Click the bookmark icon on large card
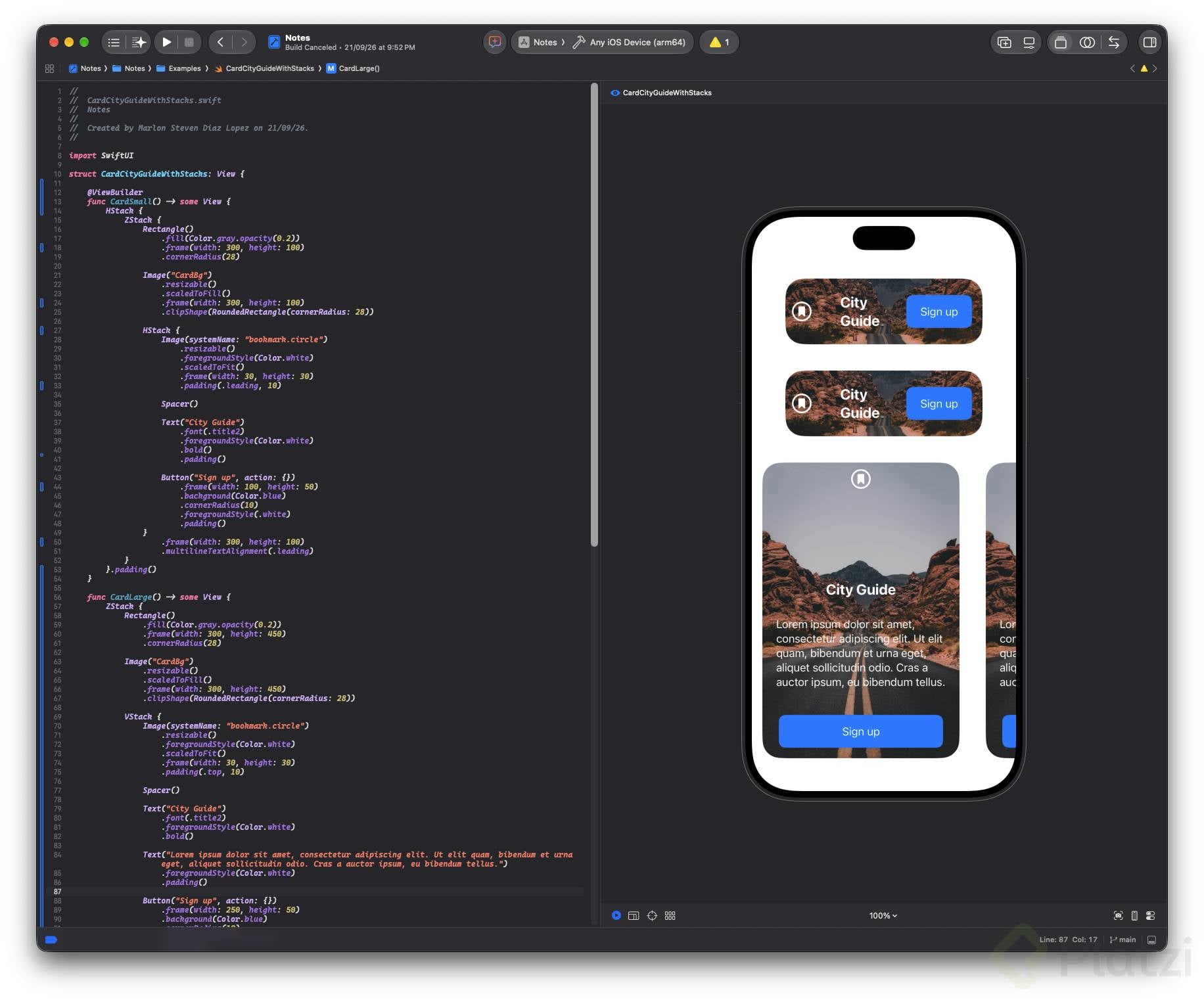The image size is (1204, 1000). pos(861,479)
